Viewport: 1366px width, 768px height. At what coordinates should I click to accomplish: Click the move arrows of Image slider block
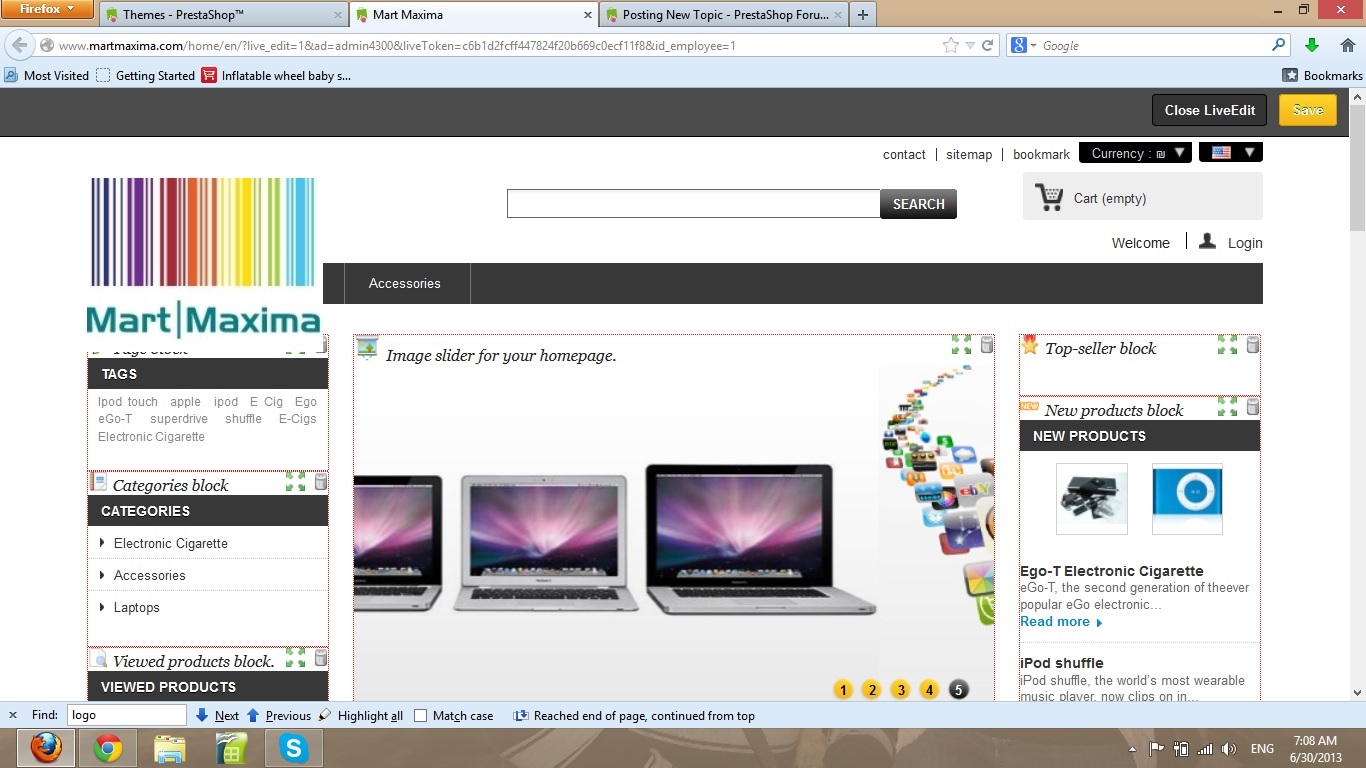click(x=961, y=345)
